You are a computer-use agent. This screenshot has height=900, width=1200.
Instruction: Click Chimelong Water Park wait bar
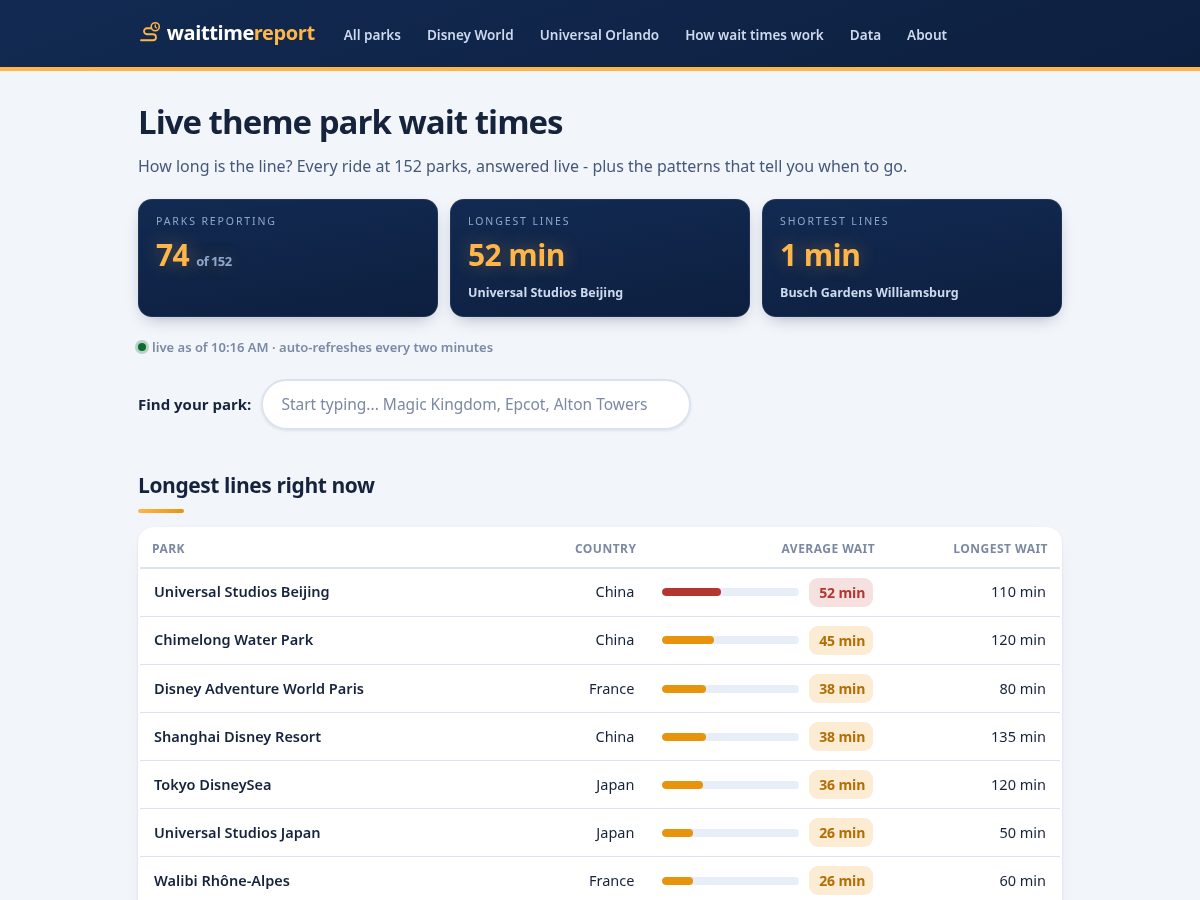pos(730,640)
